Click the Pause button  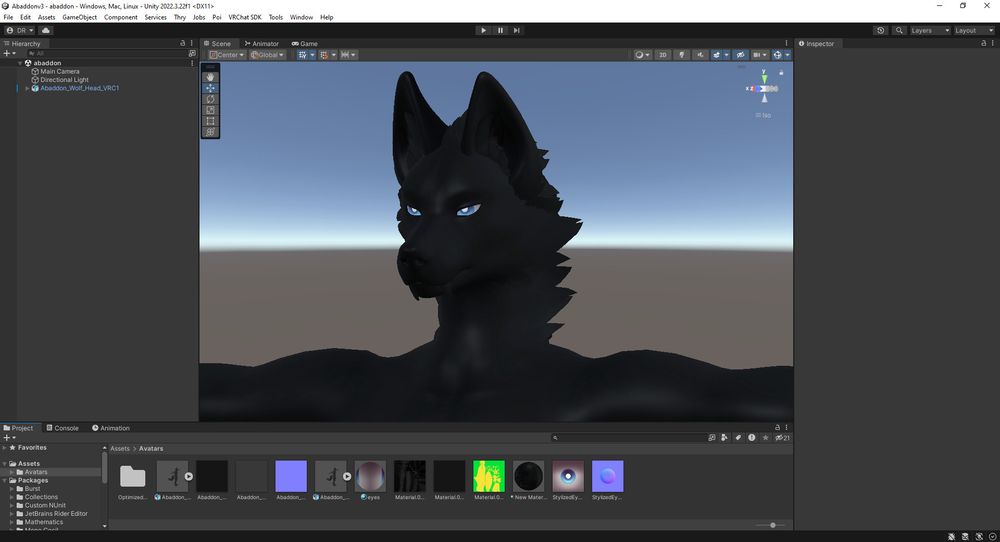click(500, 30)
